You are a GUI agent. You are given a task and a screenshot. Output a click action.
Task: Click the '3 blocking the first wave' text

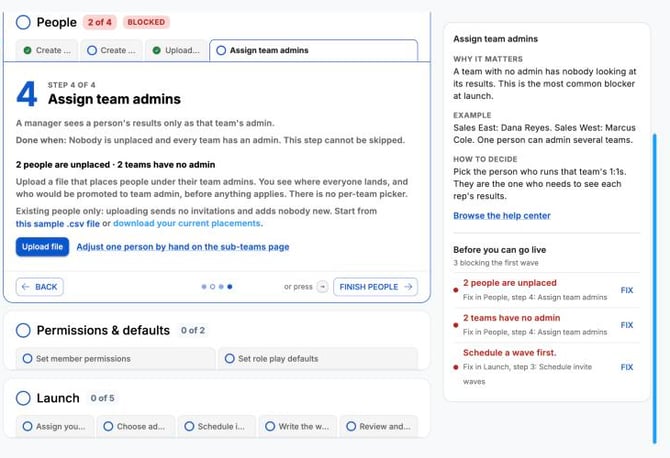(x=496, y=263)
